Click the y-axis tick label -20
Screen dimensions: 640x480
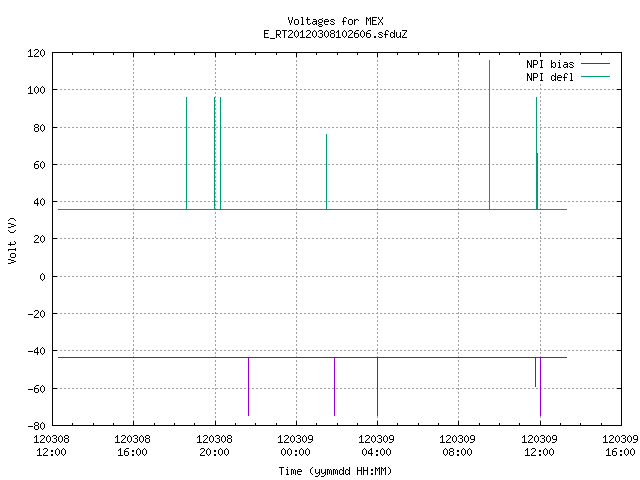pos(36,314)
